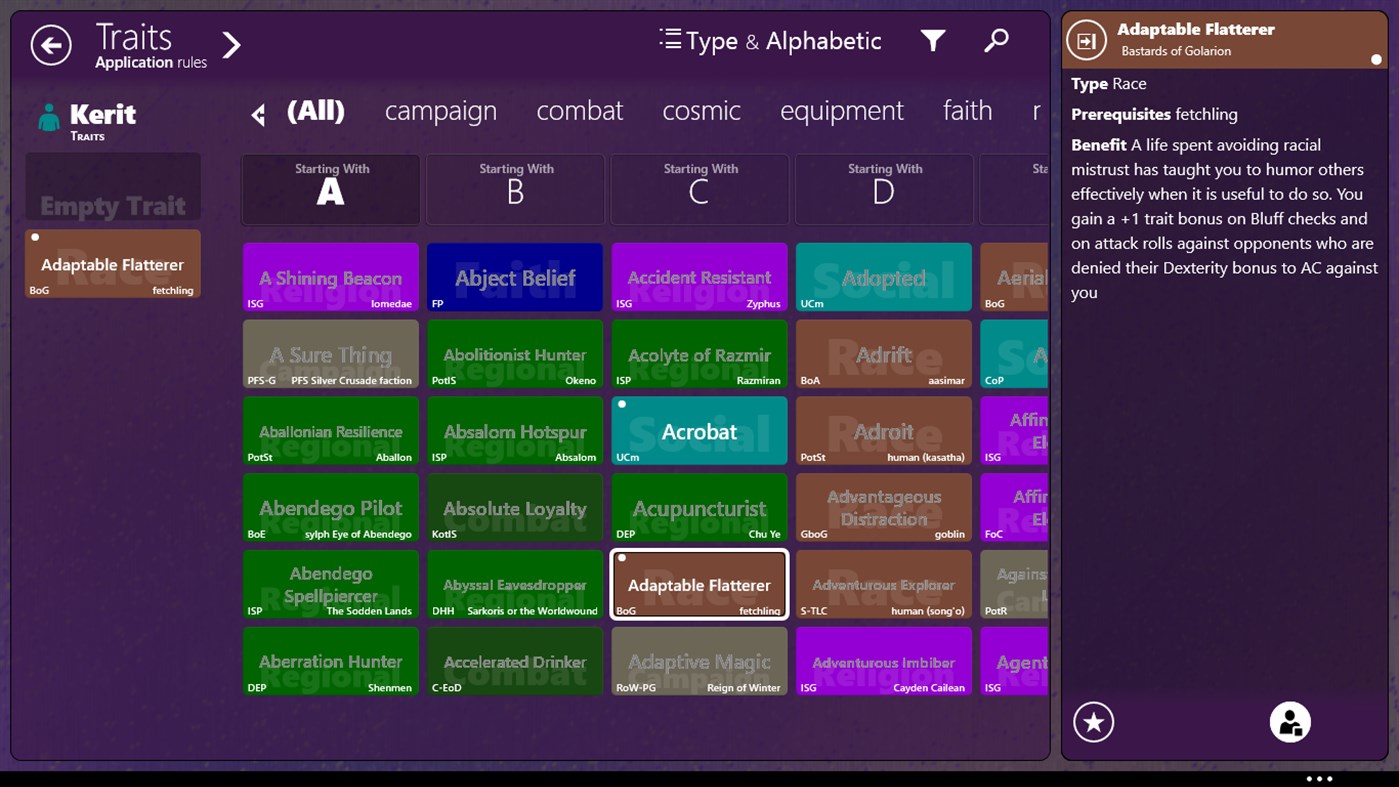The image size is (1399, 787).
Task: Click the Empty Trait slot
Action: point(112,186)
